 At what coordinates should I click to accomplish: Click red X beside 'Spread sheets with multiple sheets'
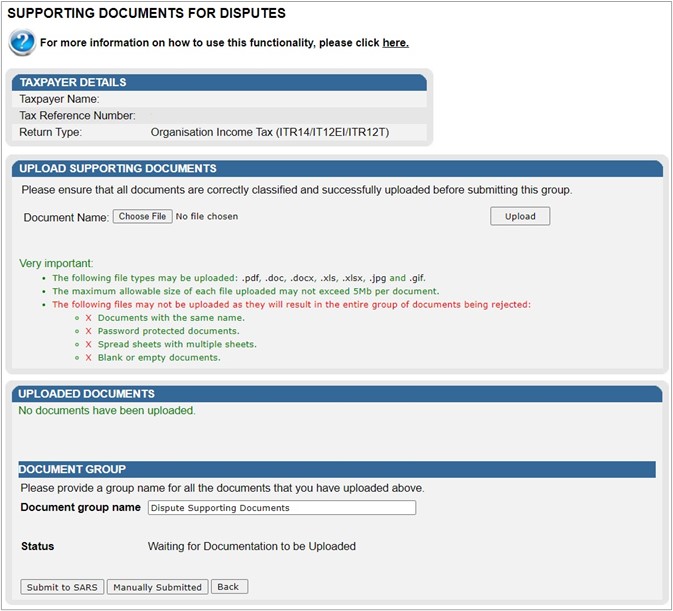[x=88, y=344]
